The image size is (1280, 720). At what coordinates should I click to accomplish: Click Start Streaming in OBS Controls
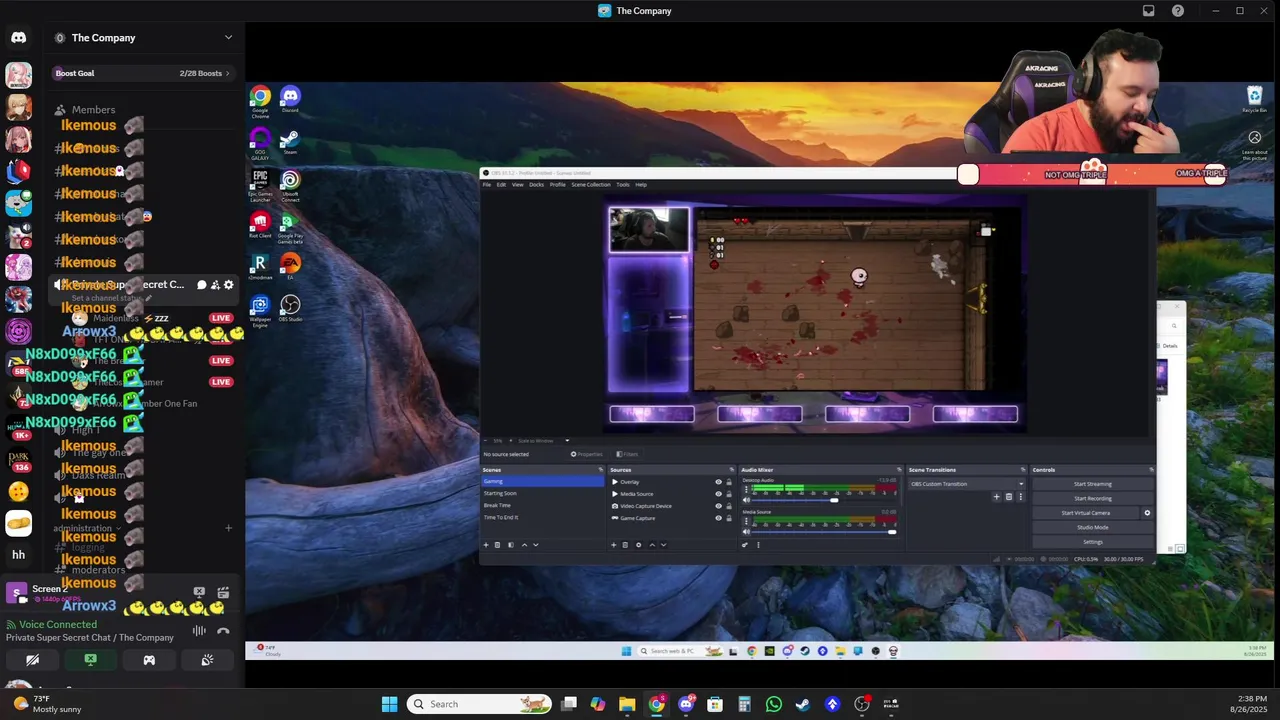[1092, 484]
